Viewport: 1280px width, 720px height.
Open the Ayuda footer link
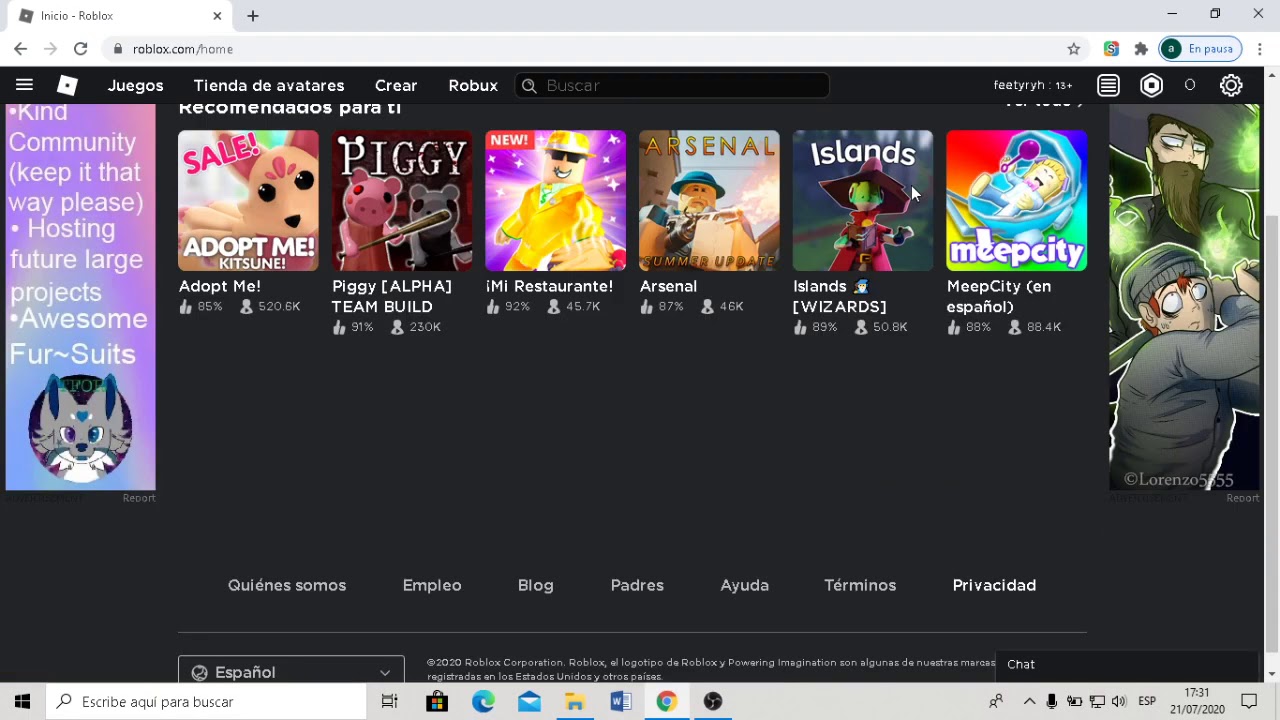coord(744,585)
